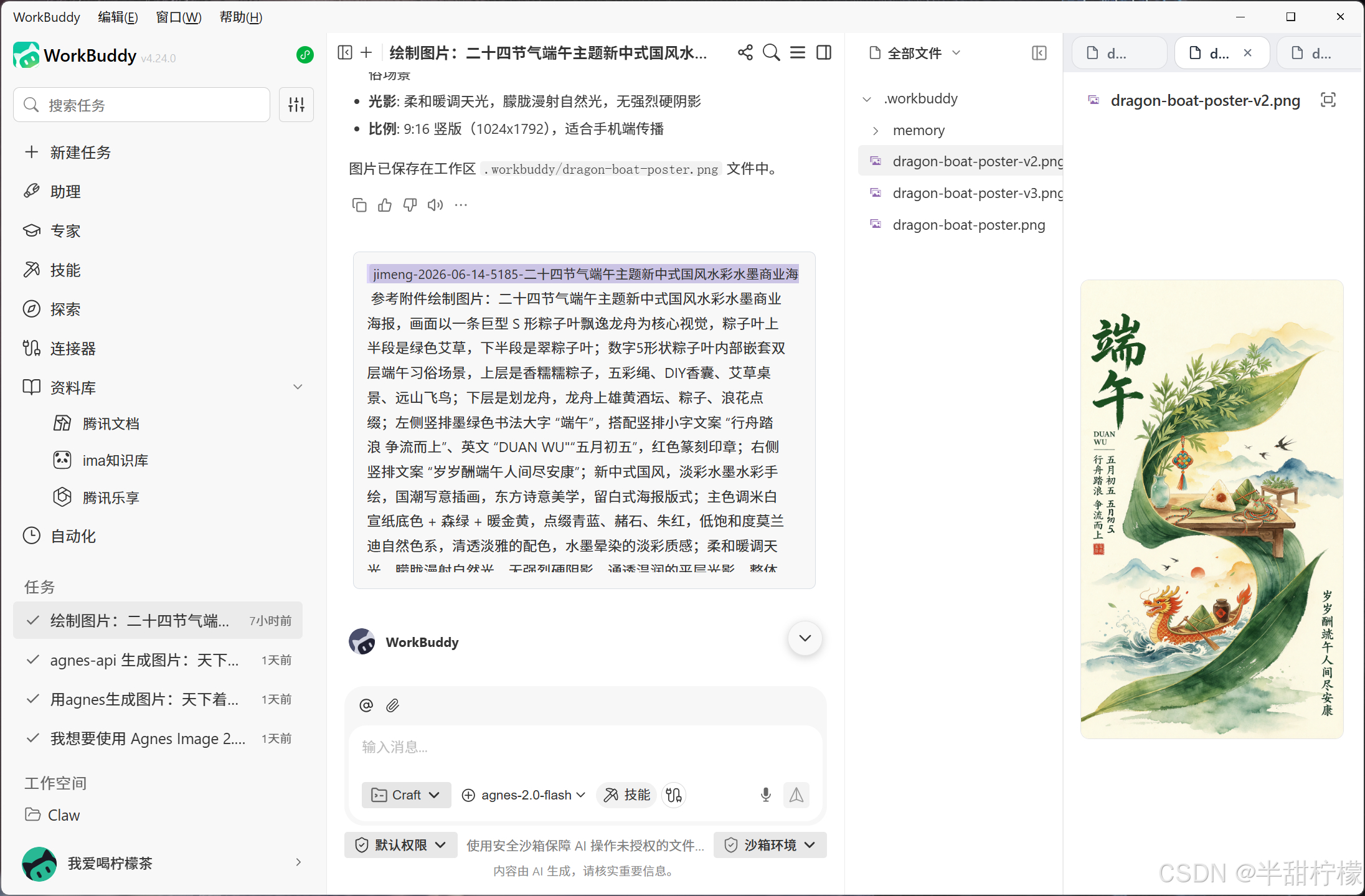Collapse the .workbuddy folder

pyautogui.click(x=867, y=99)
